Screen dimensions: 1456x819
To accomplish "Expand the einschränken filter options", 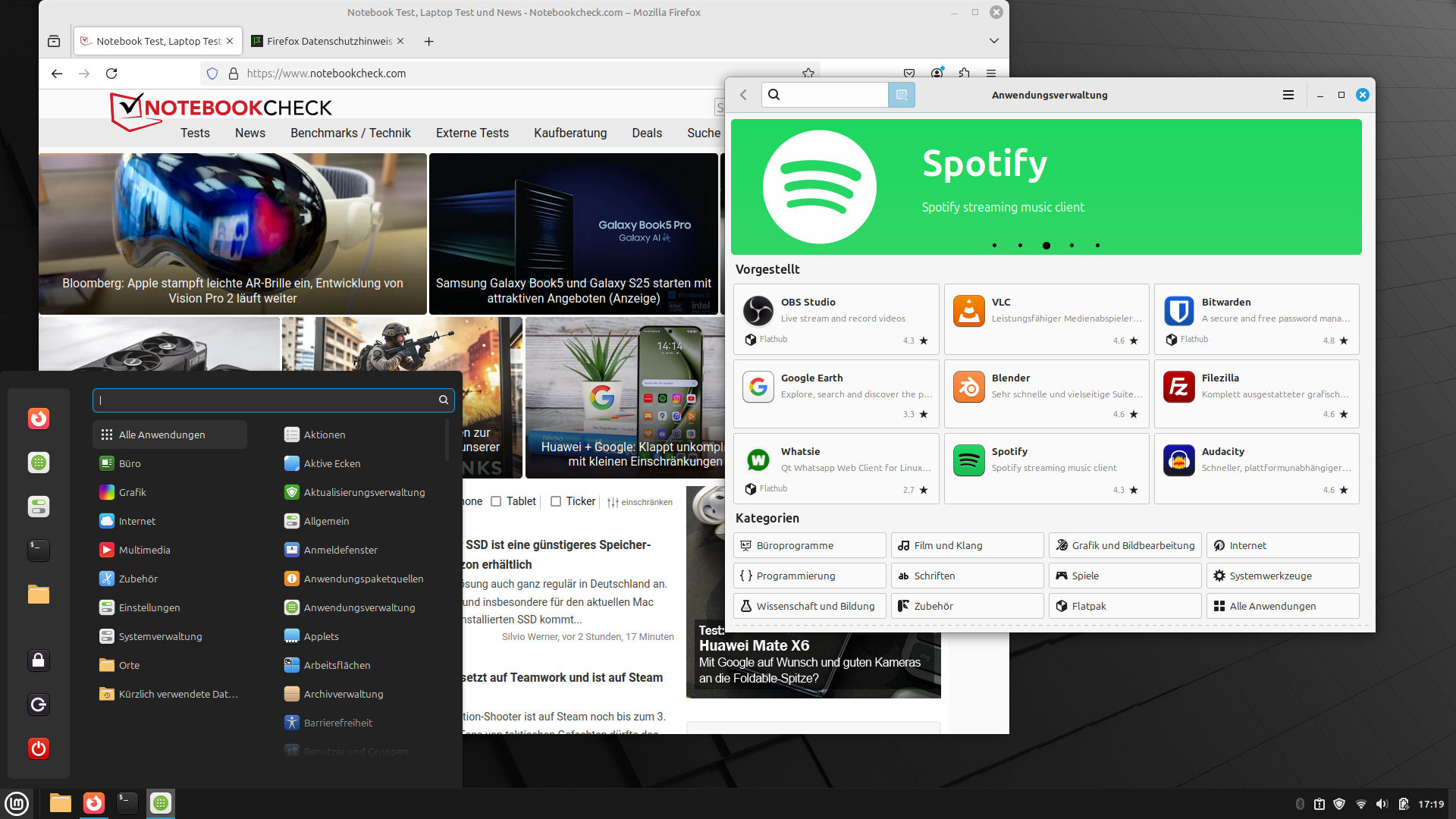I will tap(639, 502).
